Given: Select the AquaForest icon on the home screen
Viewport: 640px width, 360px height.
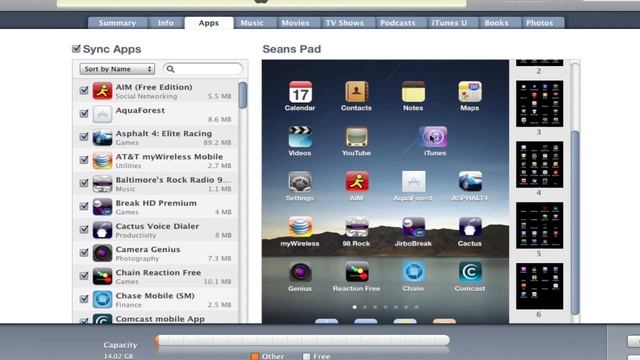Looking at the screenshot, I should [413, 182].
